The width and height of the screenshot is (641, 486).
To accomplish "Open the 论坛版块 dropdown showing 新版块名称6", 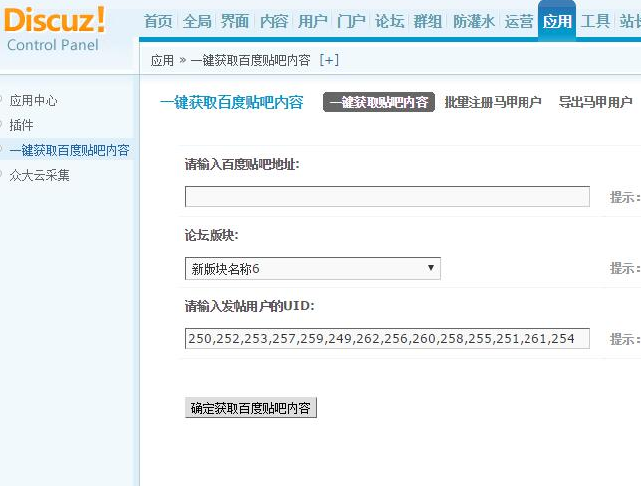I will [x=313, y=269].
